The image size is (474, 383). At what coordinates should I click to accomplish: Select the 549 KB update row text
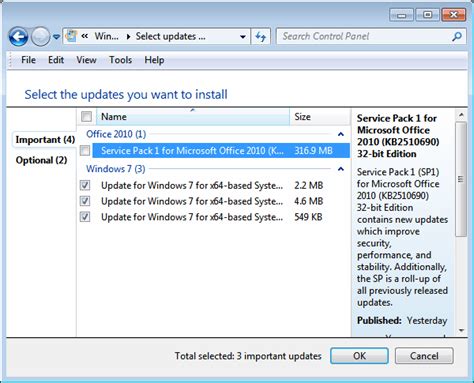point(192,217)
